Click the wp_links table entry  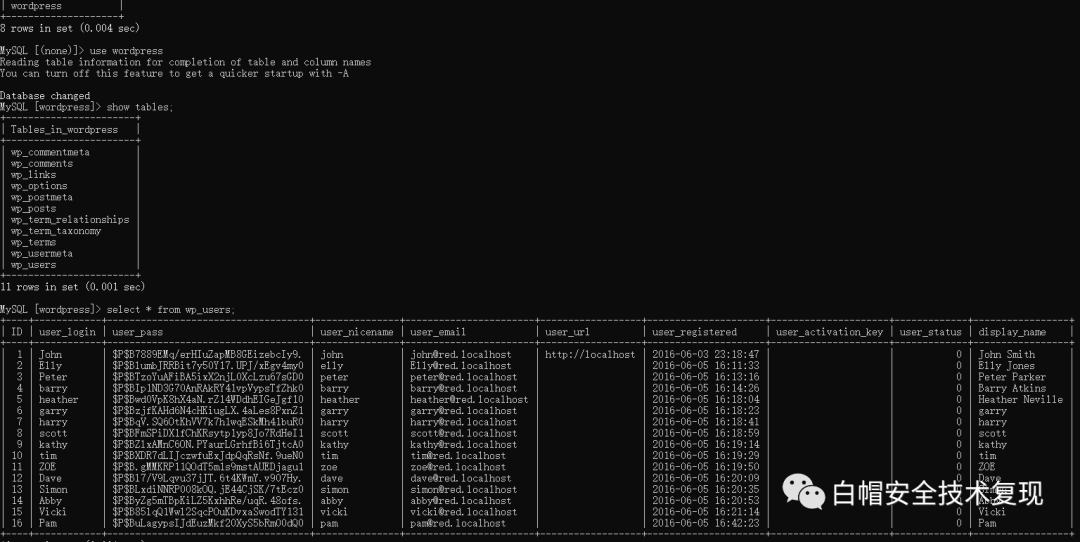pos(33,175)
